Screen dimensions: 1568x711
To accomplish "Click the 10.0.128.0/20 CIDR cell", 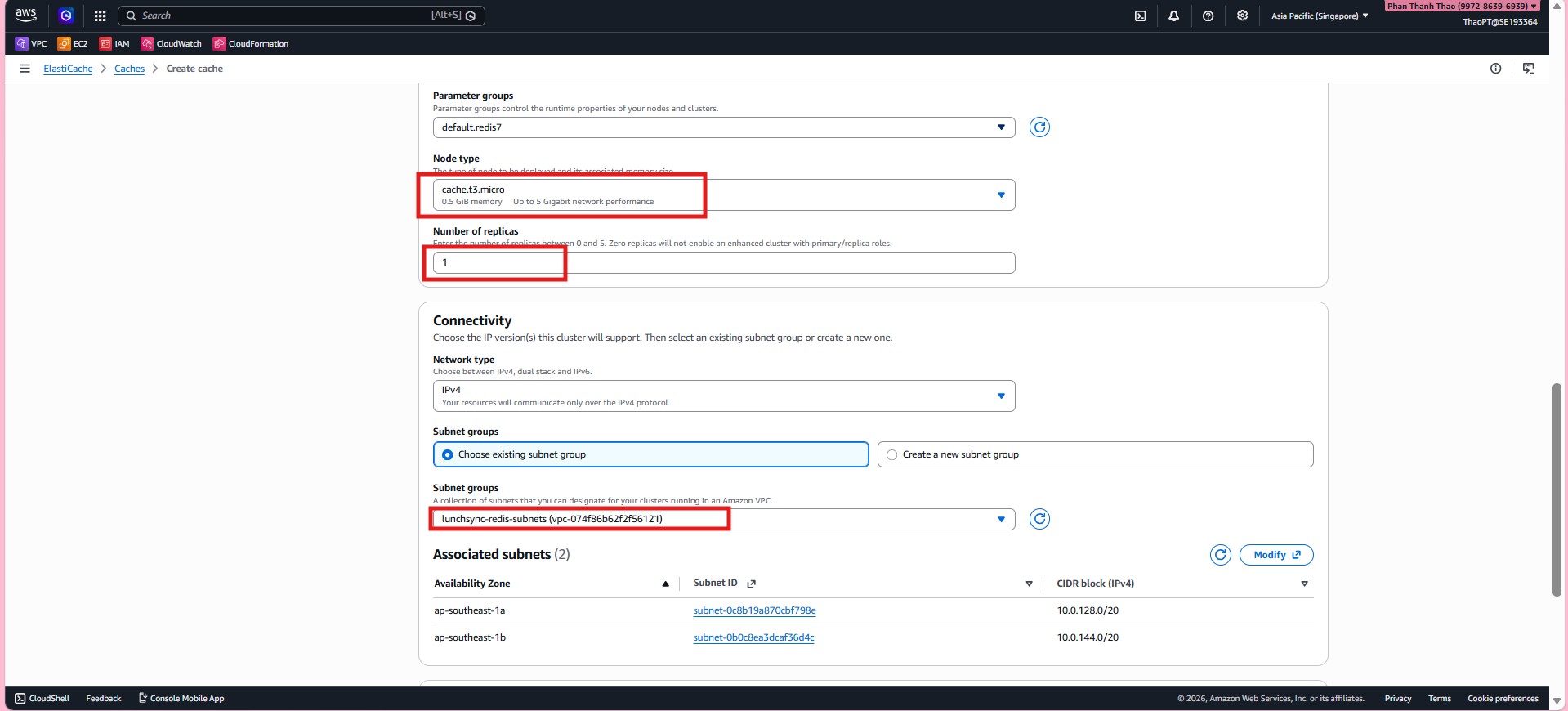I will point(1088,610).
